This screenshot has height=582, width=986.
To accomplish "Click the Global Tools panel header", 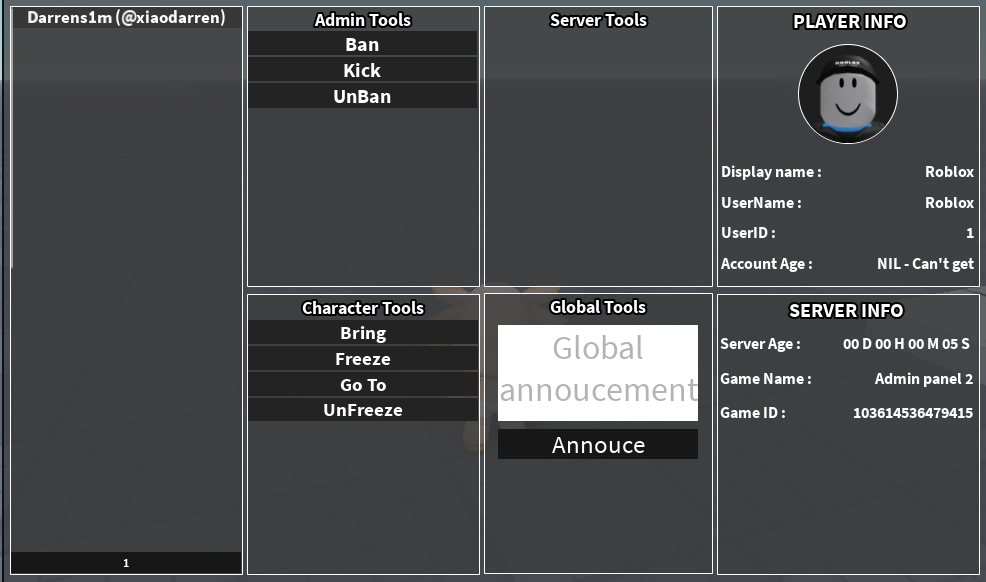I will [597, 307].
